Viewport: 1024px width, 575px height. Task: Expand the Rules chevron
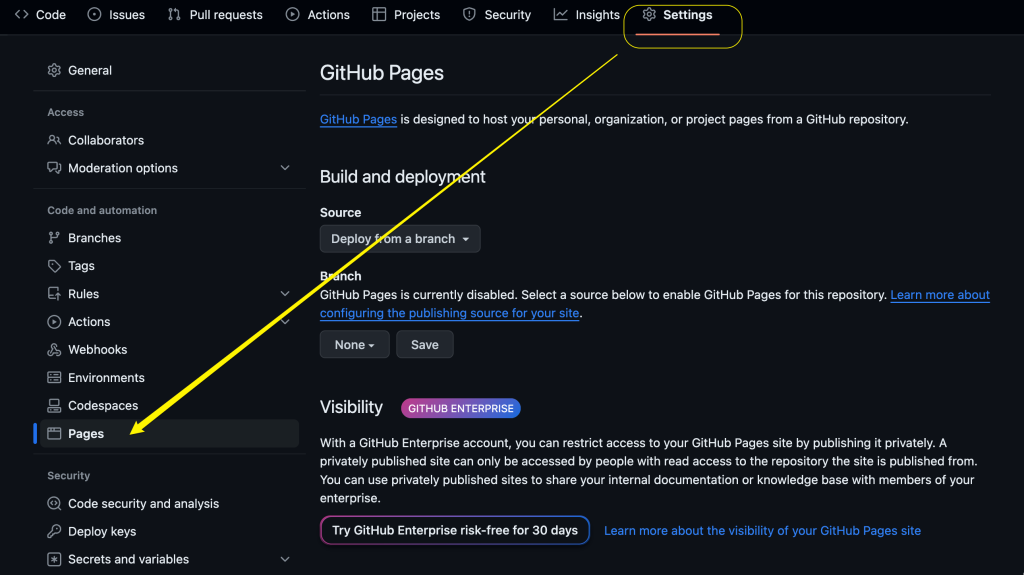coord(285,294)
